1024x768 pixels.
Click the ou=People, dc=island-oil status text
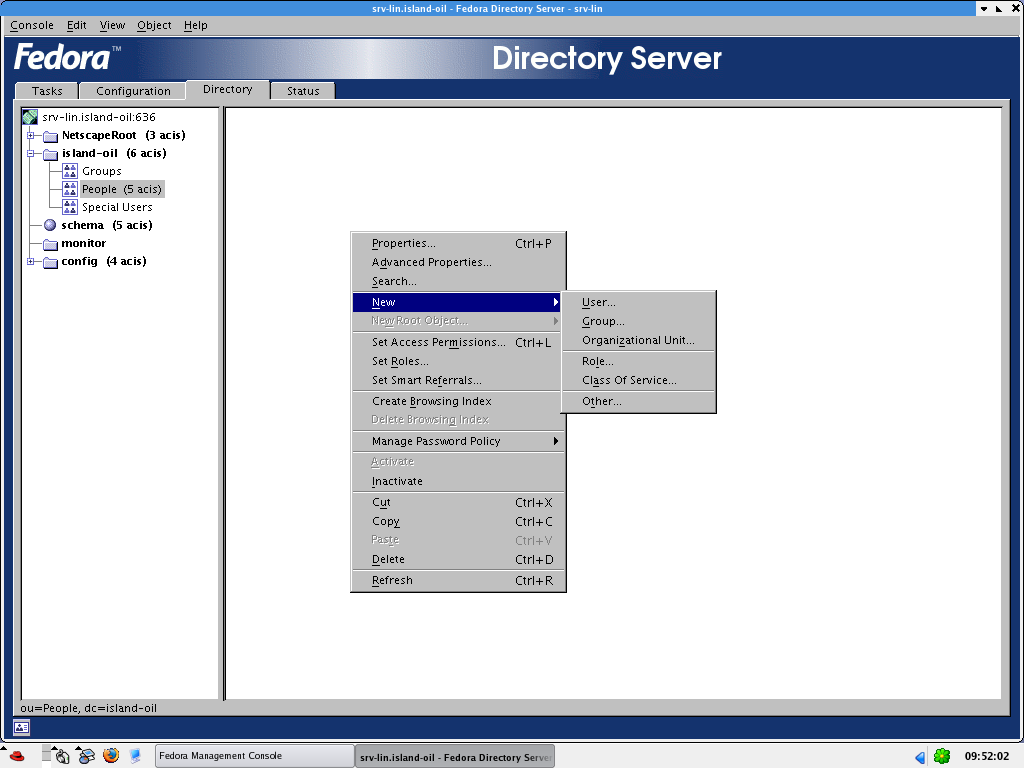(x=88, y=709)
